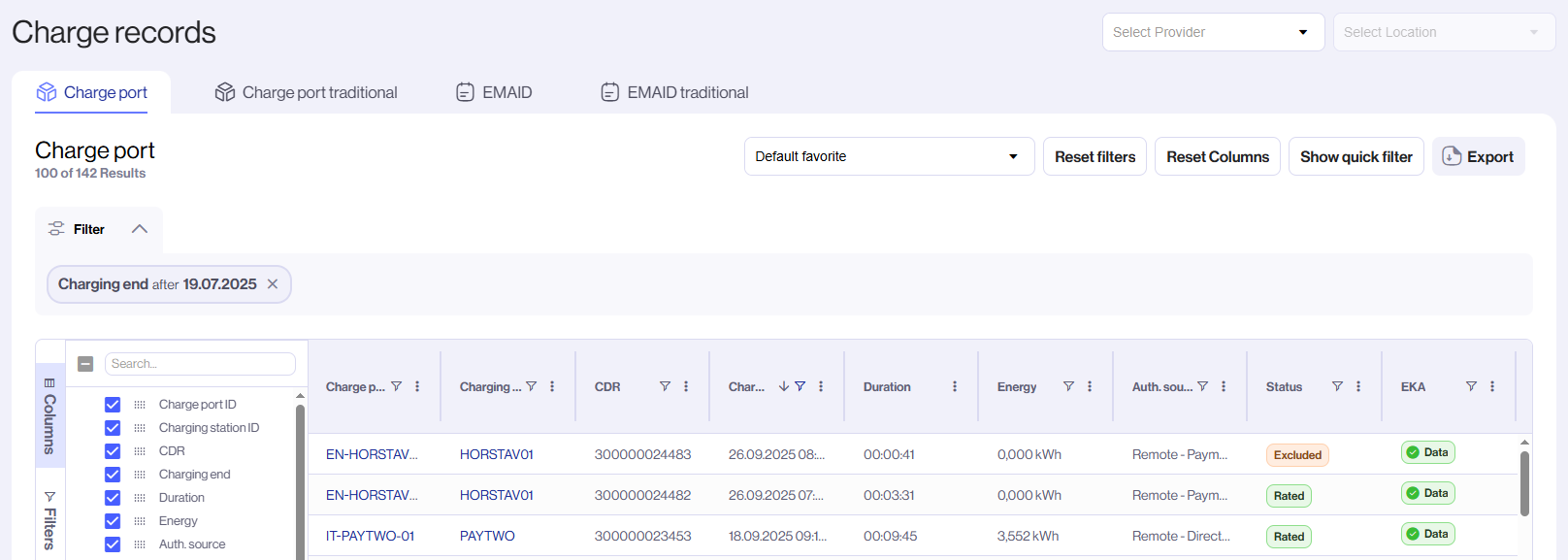Screen dimensions: 1568x560
Task: Toggle the select-all columns checkbox
Action: tap(85, 364)
